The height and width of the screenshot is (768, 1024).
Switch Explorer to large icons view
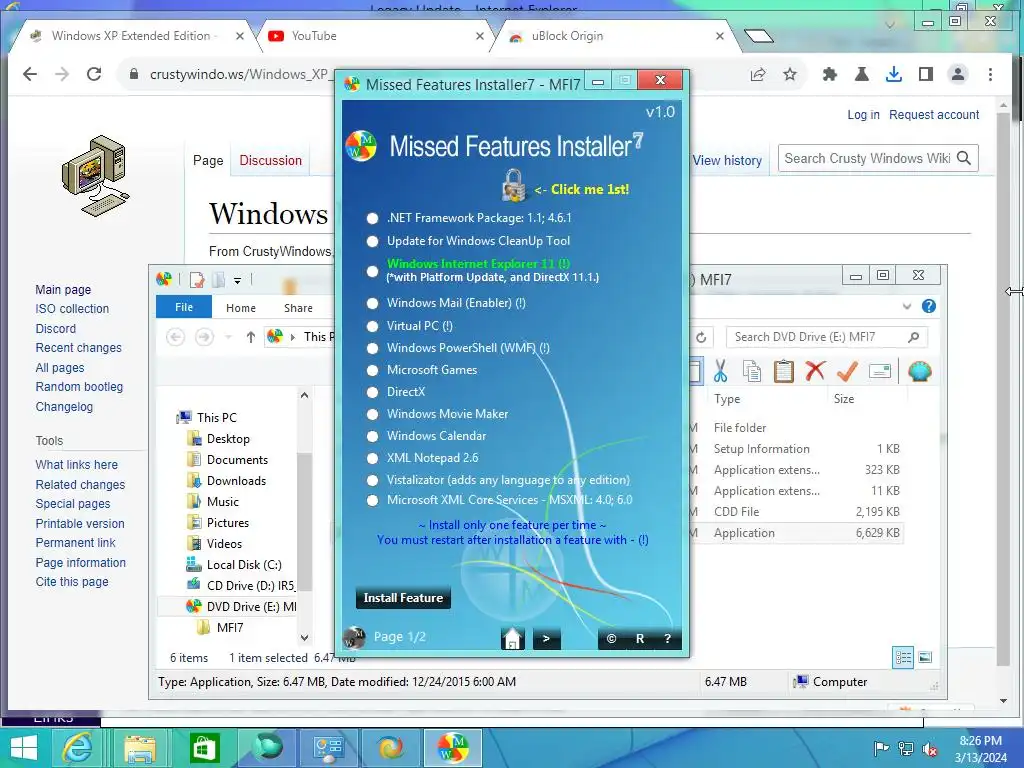coord(925,657)
